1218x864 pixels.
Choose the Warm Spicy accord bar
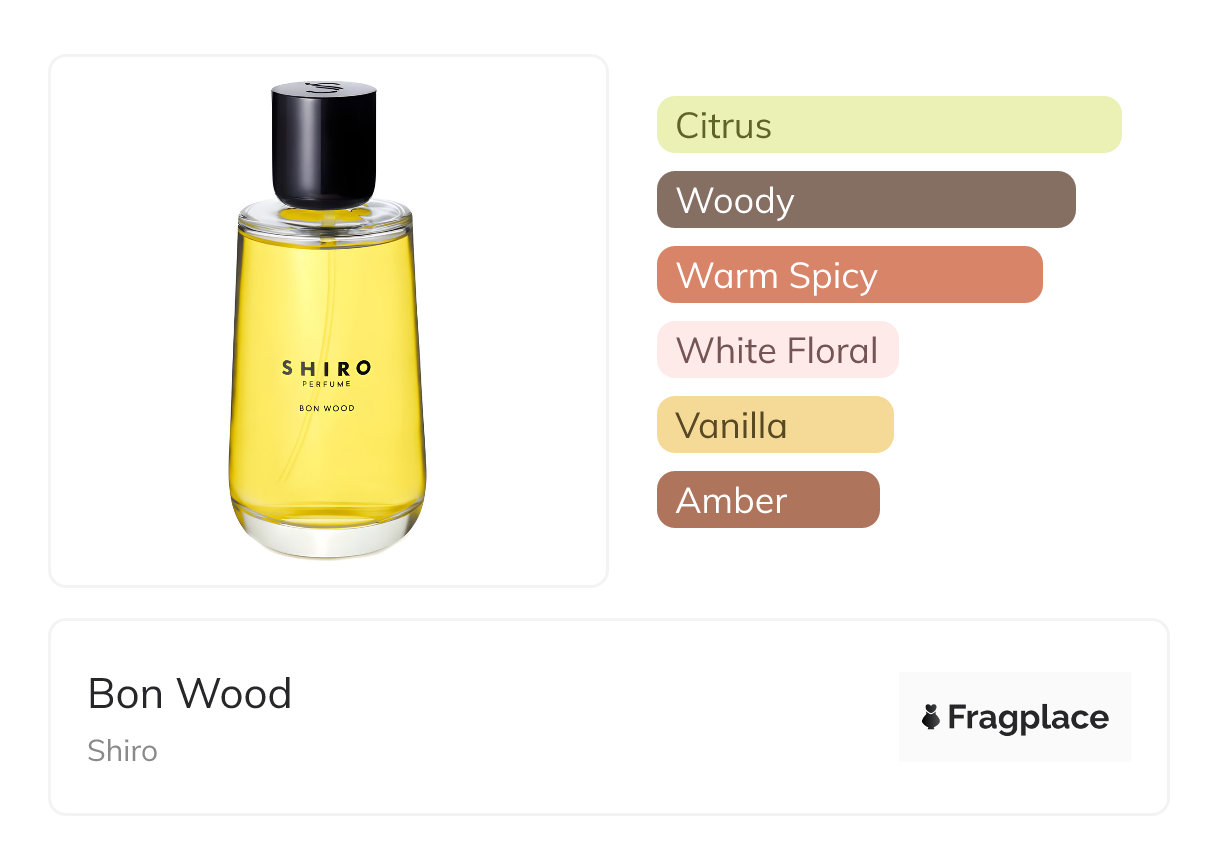(x=850, y=275)
